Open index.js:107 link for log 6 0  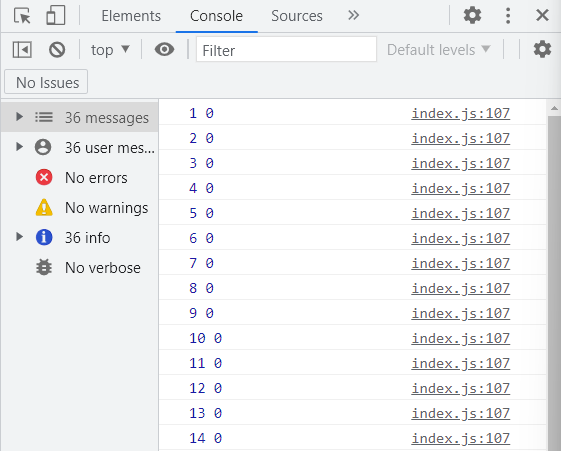coord(460,239)
